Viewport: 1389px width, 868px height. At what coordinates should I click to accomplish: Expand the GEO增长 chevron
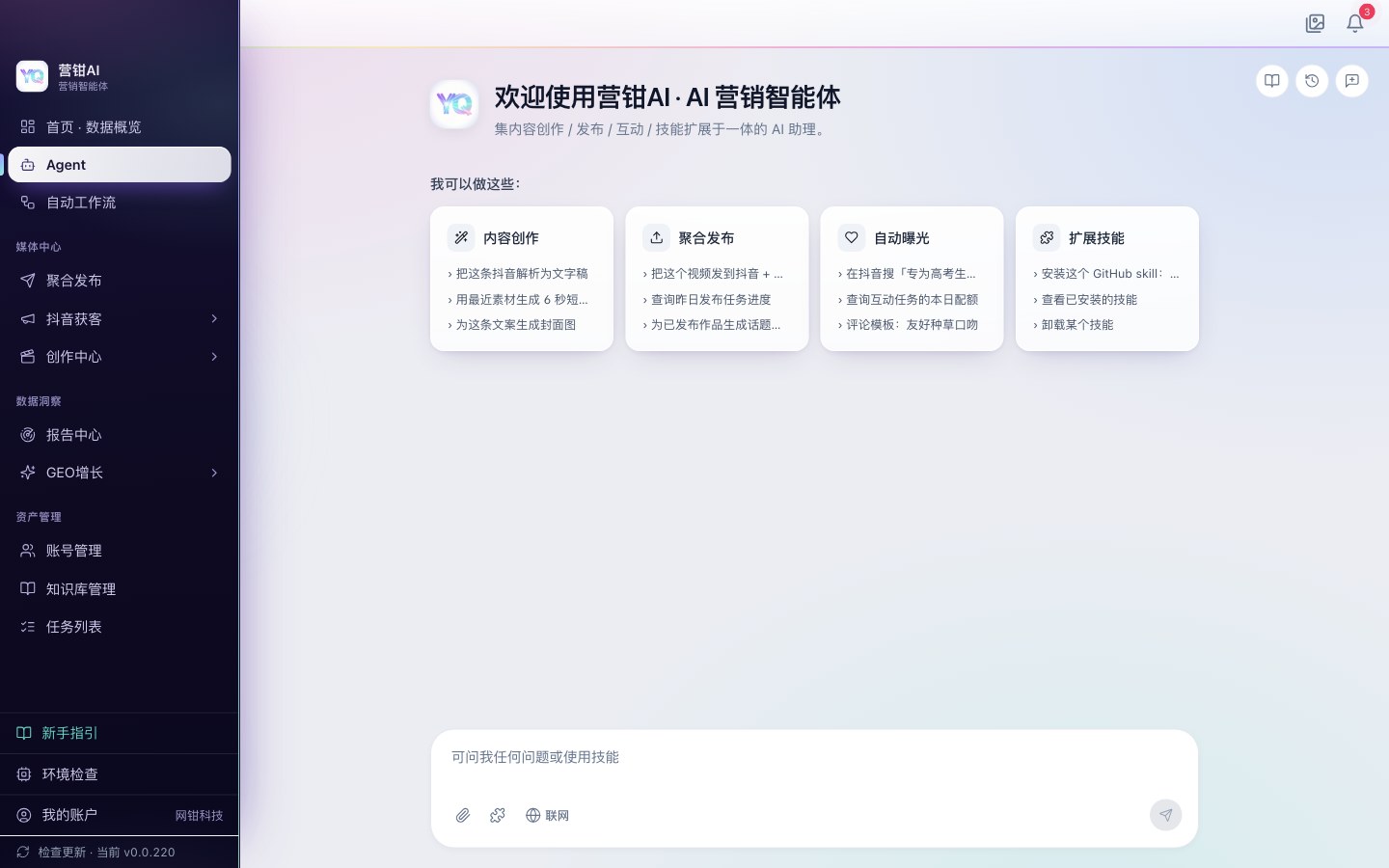(214, 473)
